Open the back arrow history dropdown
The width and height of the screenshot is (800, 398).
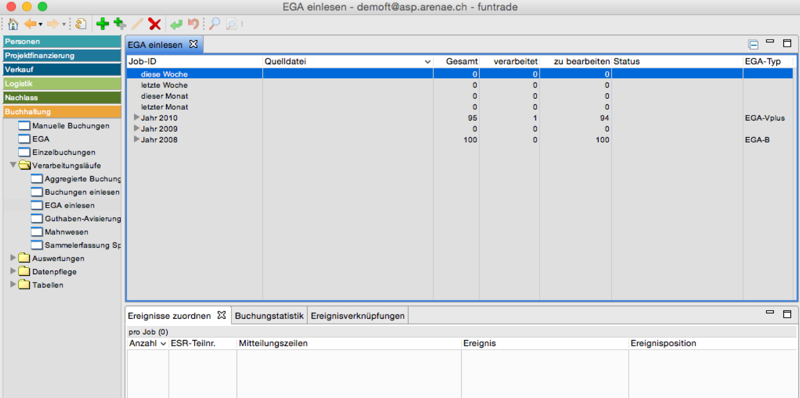point(40,24)
